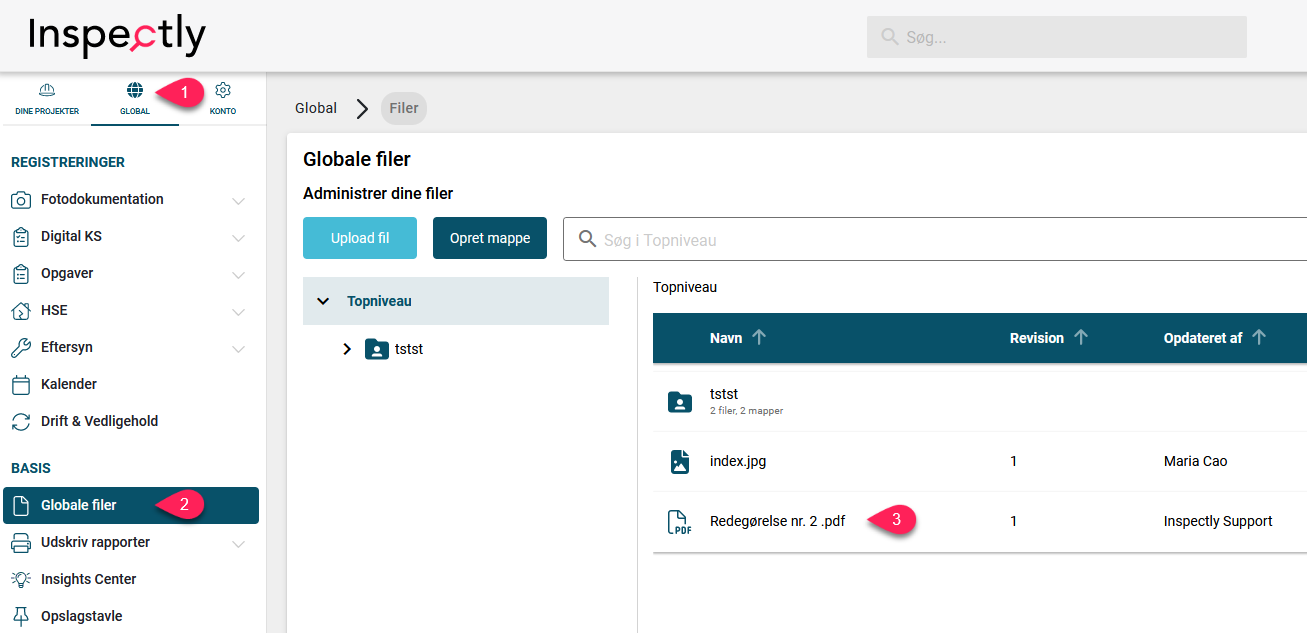Open the Fotodokumentation camera icon

point(21,200)
